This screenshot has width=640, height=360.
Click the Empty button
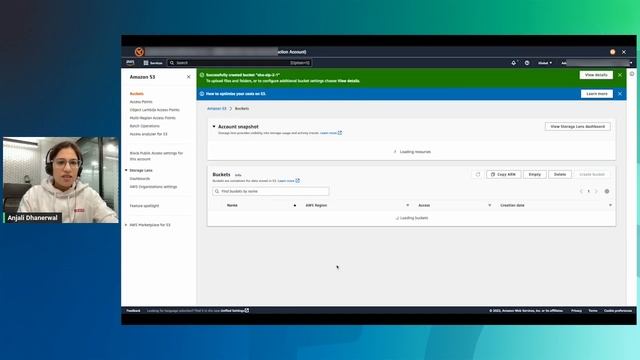[x=535, y=175]
